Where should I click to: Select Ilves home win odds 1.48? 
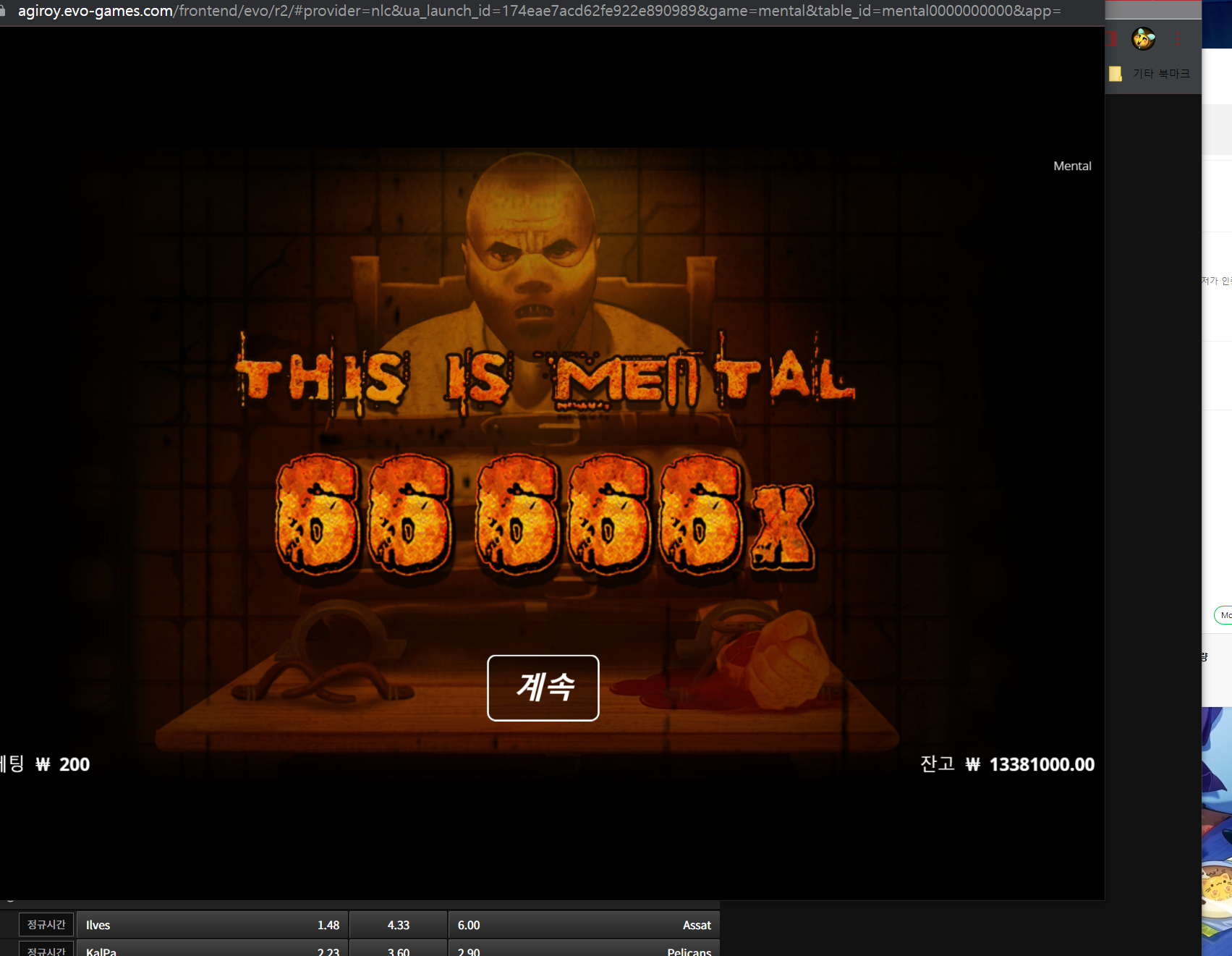(213, 925)
